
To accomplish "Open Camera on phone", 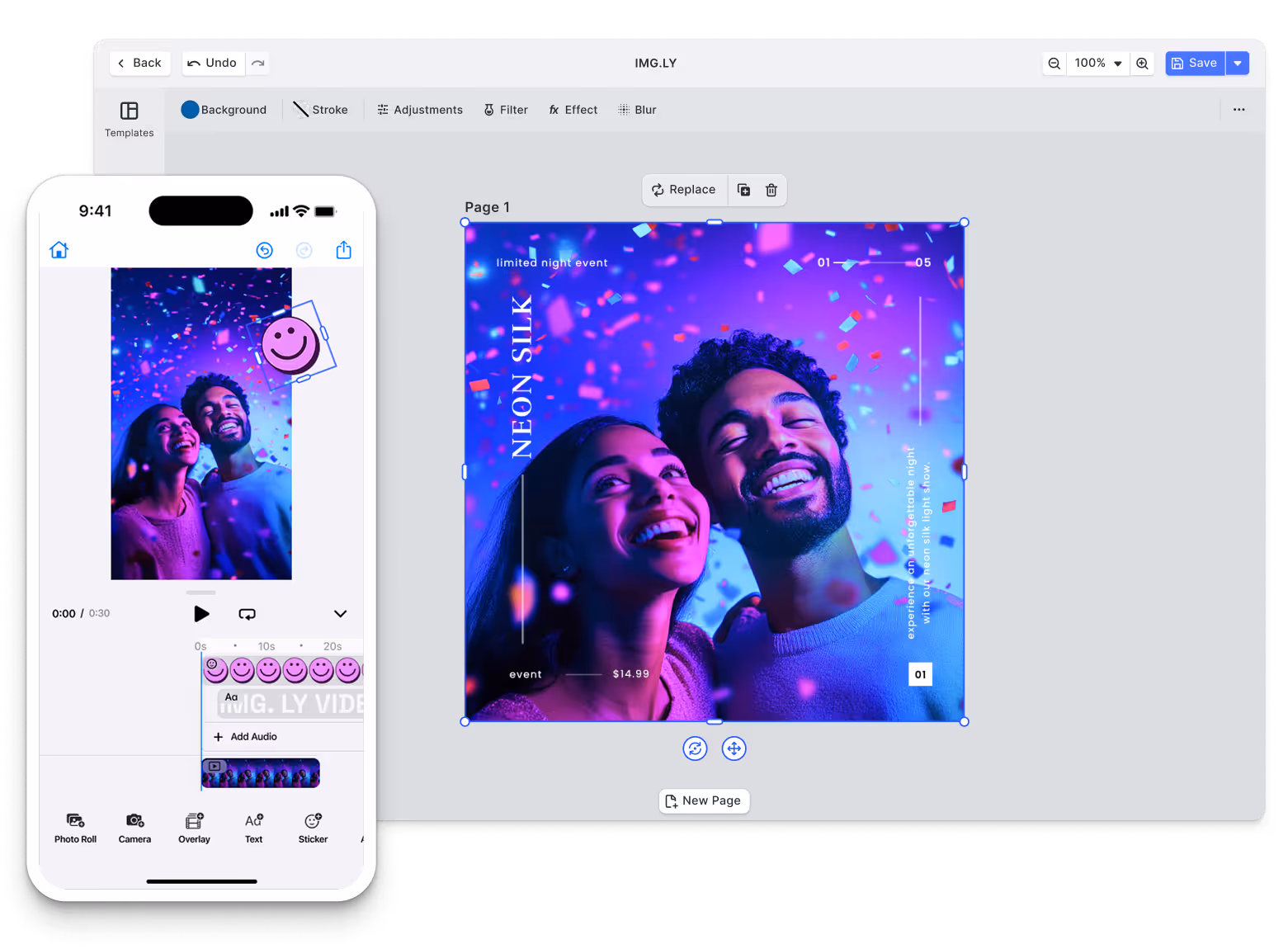I will pos(134,829).
